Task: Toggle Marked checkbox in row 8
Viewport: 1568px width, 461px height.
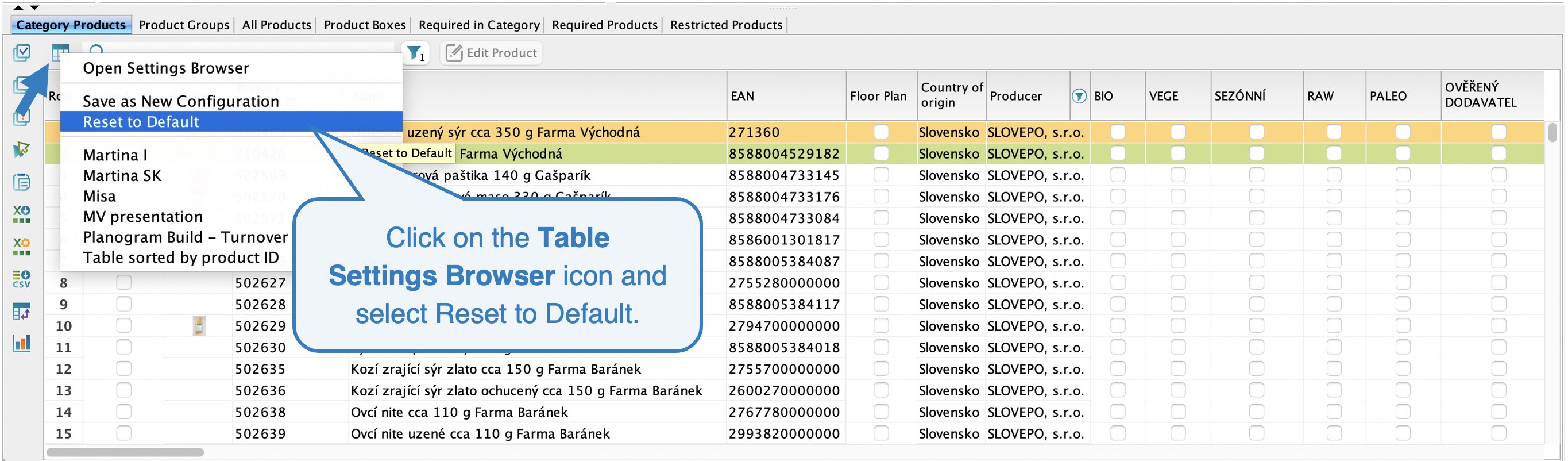Action: click(123, 283)
